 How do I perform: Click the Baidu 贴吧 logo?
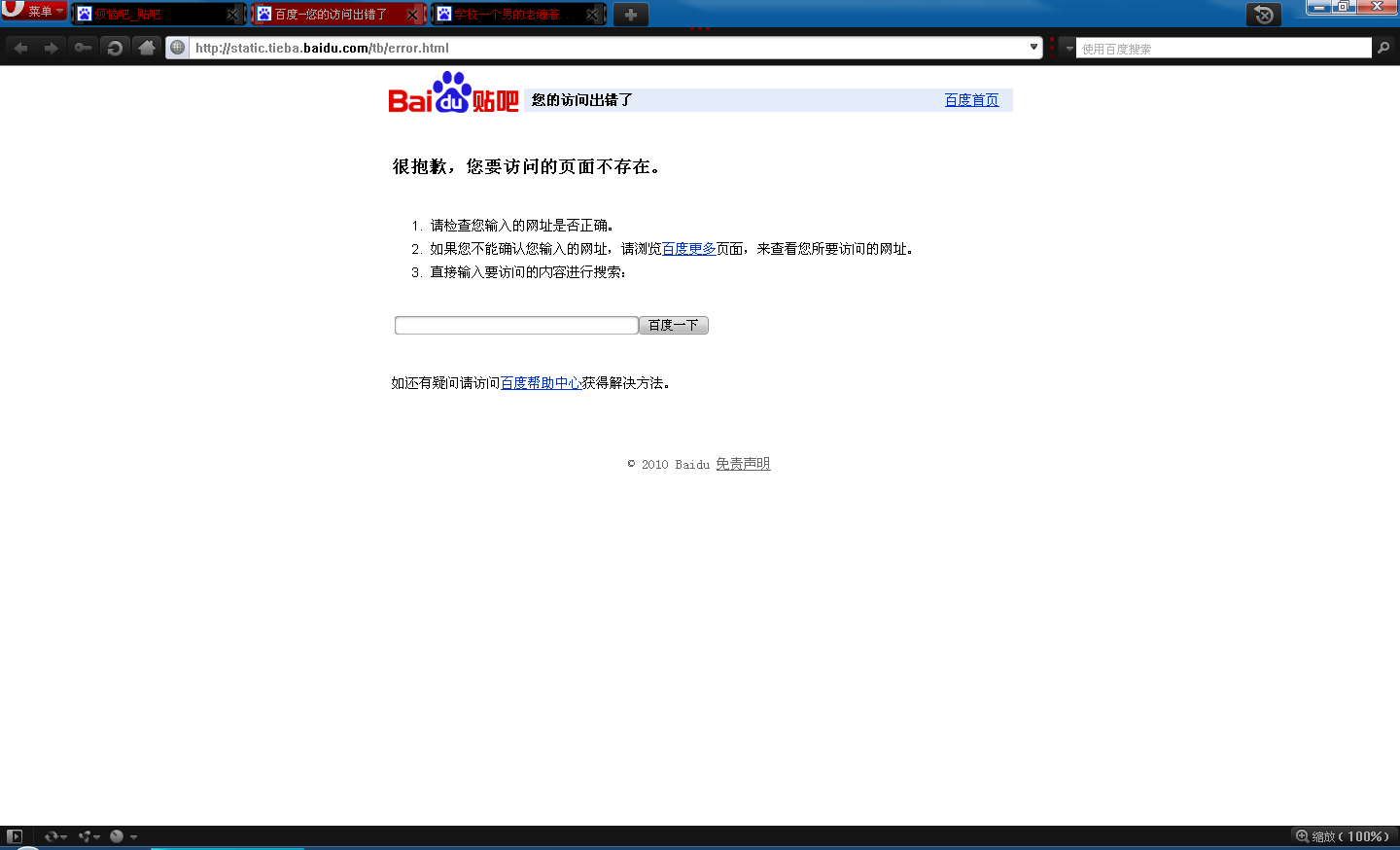(x=453, y=92)
